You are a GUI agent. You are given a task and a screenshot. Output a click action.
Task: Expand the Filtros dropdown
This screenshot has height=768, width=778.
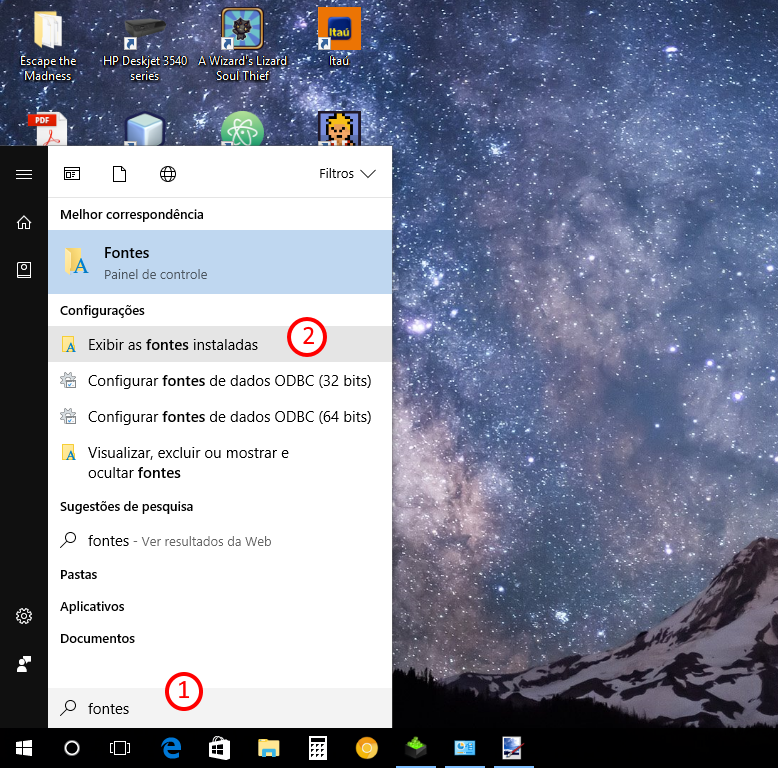[x=347, y=174]
